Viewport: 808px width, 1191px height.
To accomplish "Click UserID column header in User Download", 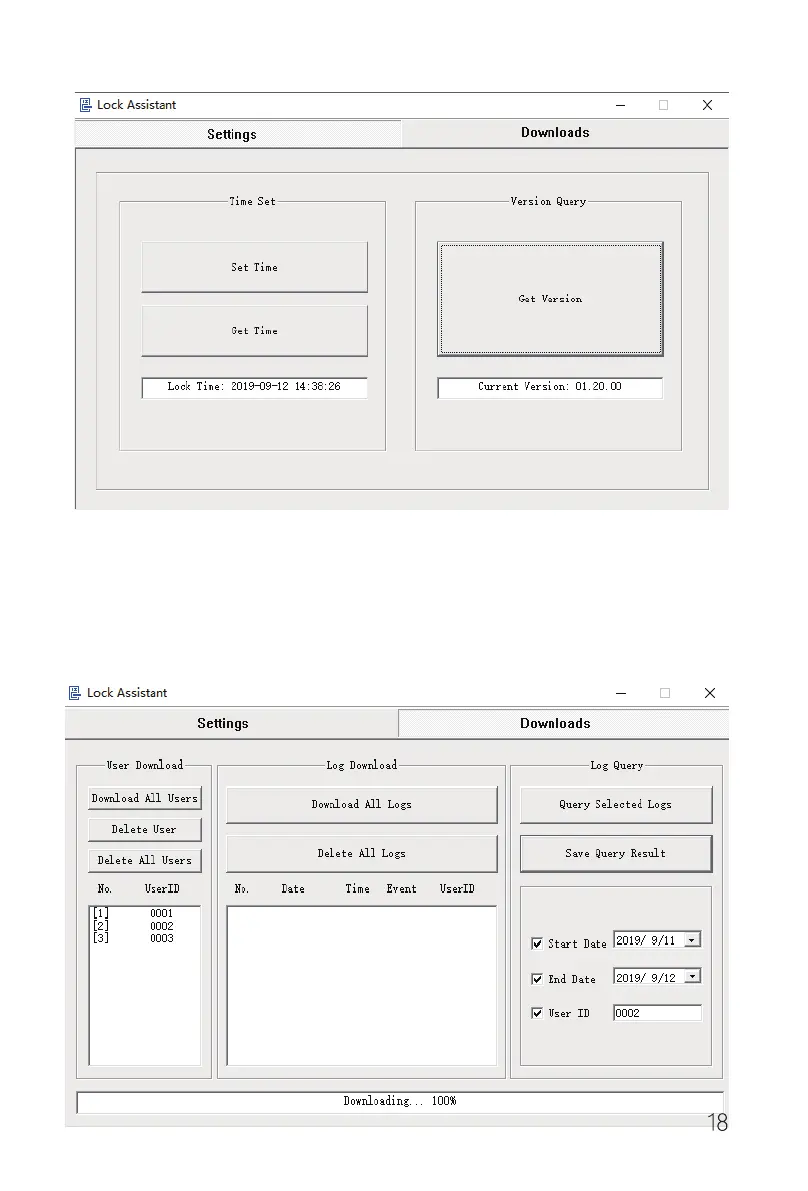I will tap(163, 889).
